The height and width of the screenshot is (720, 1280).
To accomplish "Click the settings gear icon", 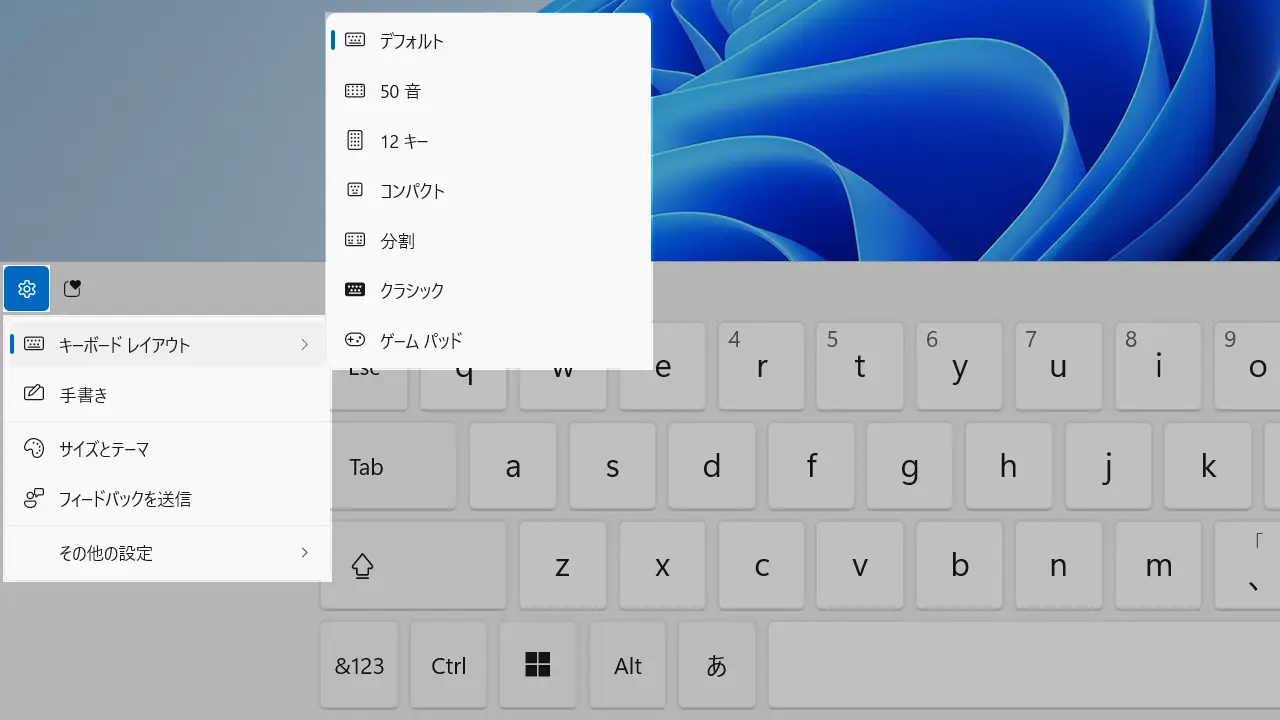I will click(x=27, y=289).
